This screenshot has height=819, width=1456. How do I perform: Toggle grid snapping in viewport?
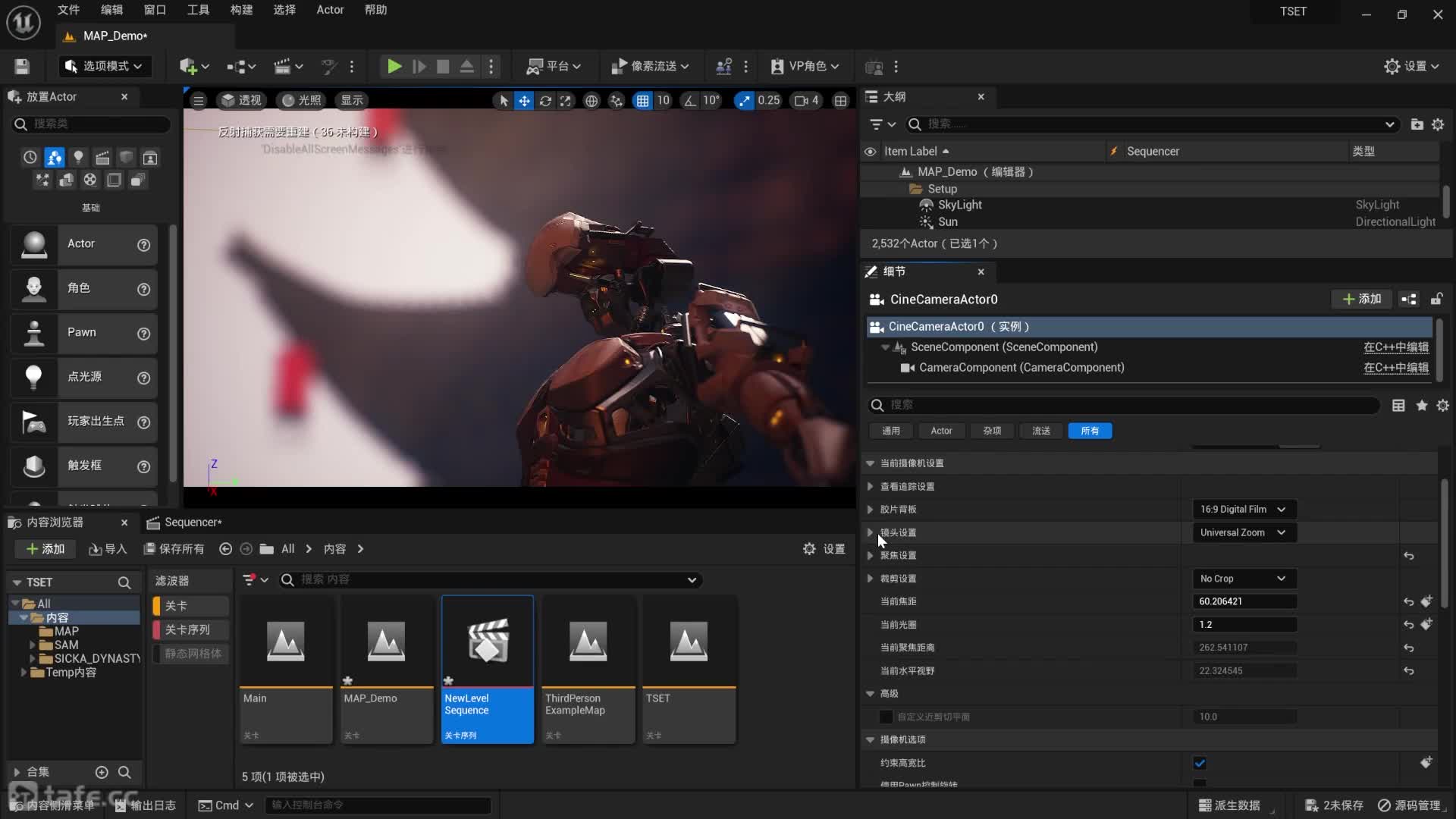coord(642,100)
